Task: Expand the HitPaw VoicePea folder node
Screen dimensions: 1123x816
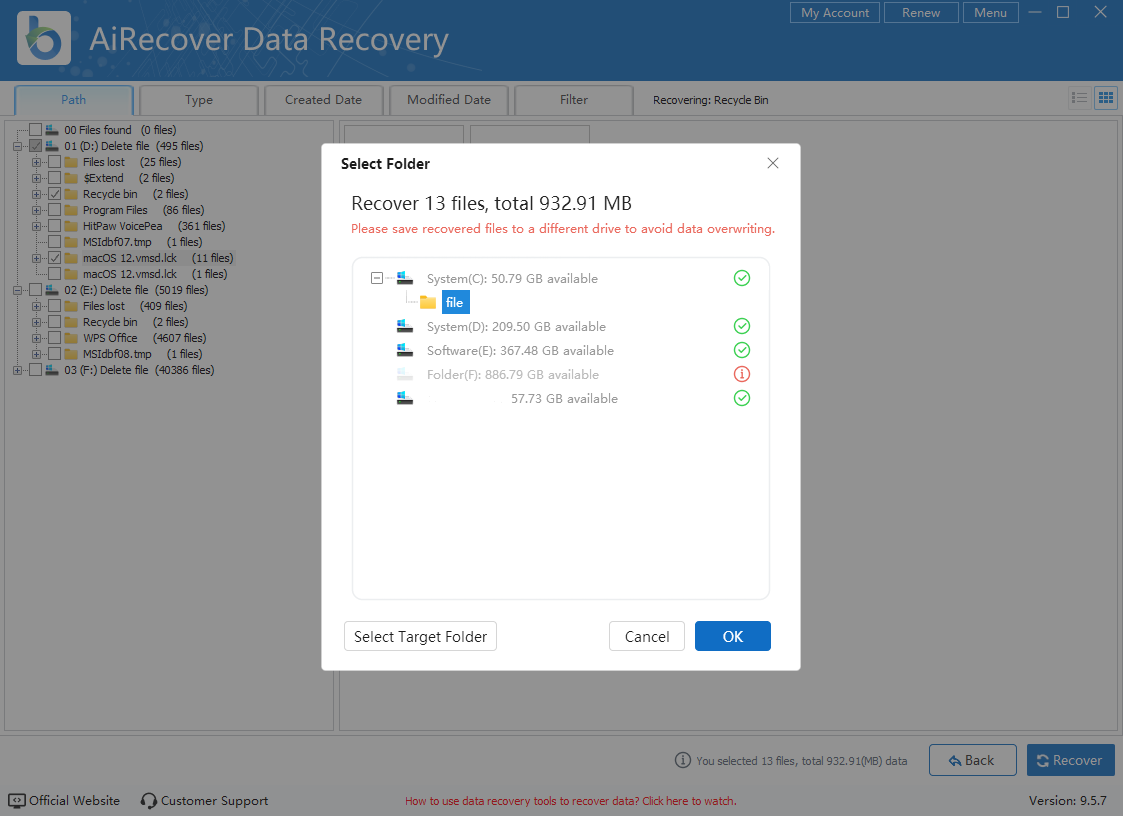Action: tap(36, 226)
